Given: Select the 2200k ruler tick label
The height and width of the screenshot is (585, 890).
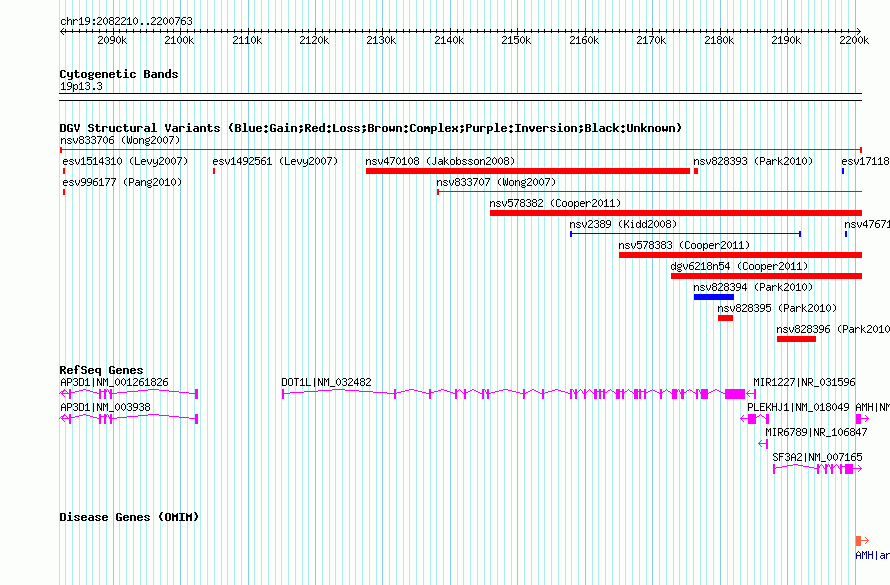Looking at the screenshot, I should tap(854, 40).
